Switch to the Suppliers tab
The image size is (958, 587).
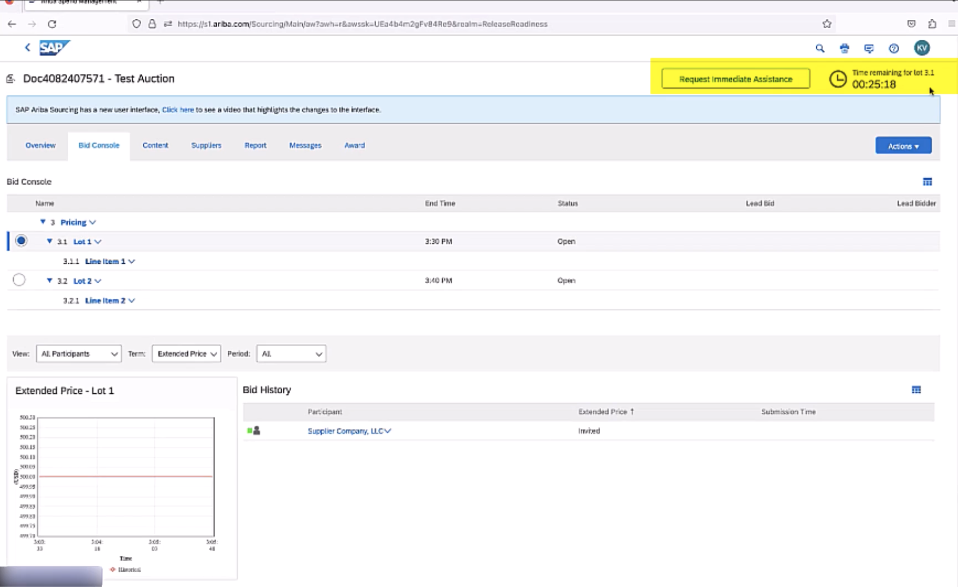206,145
